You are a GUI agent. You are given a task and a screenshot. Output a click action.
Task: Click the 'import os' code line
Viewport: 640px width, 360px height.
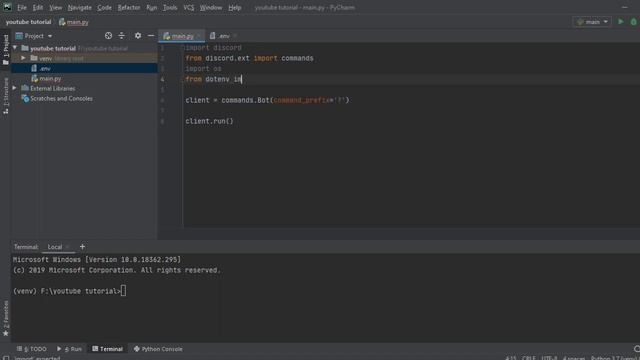[x=203, y=69]
